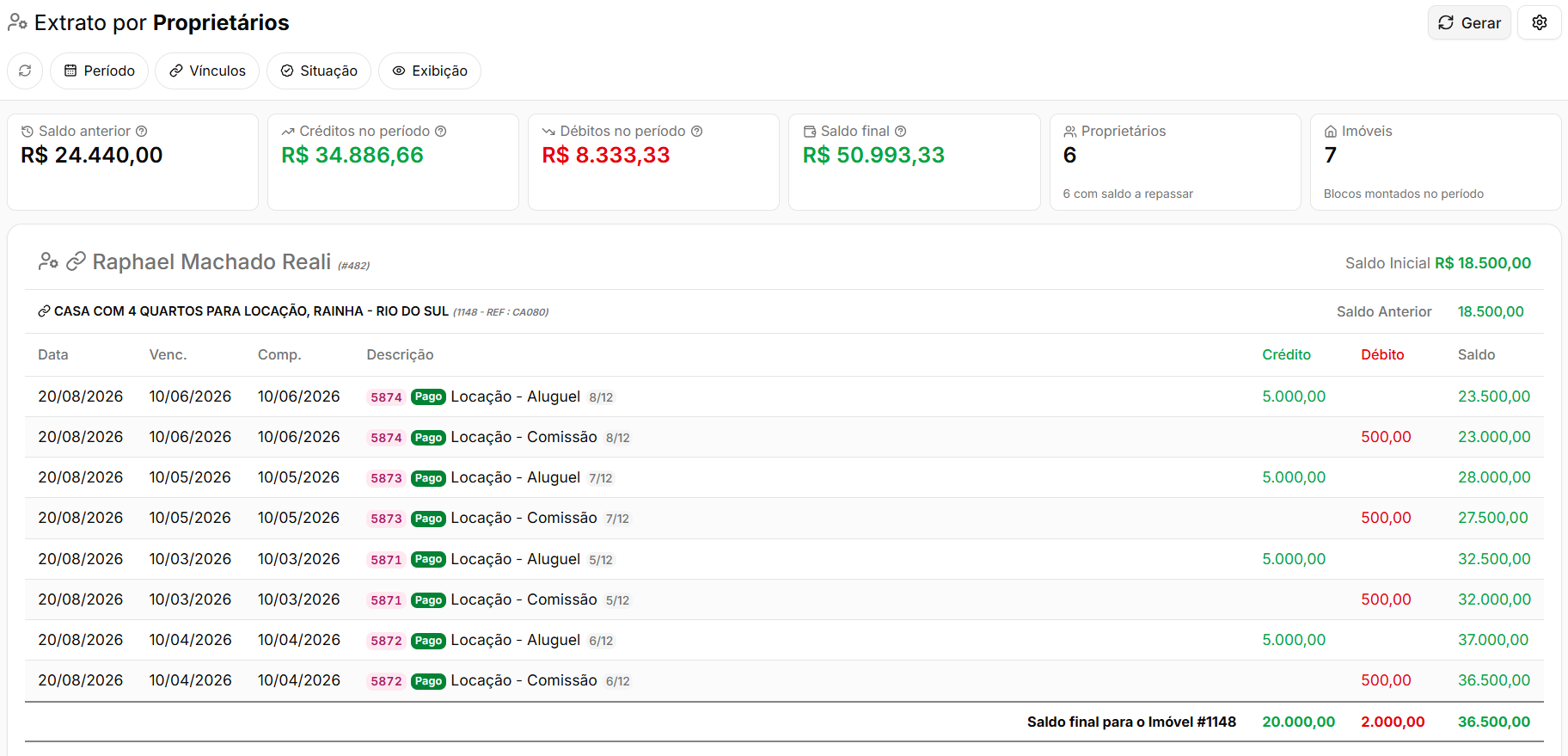
Task: Open the Período filter
Action: coord(100,71)
